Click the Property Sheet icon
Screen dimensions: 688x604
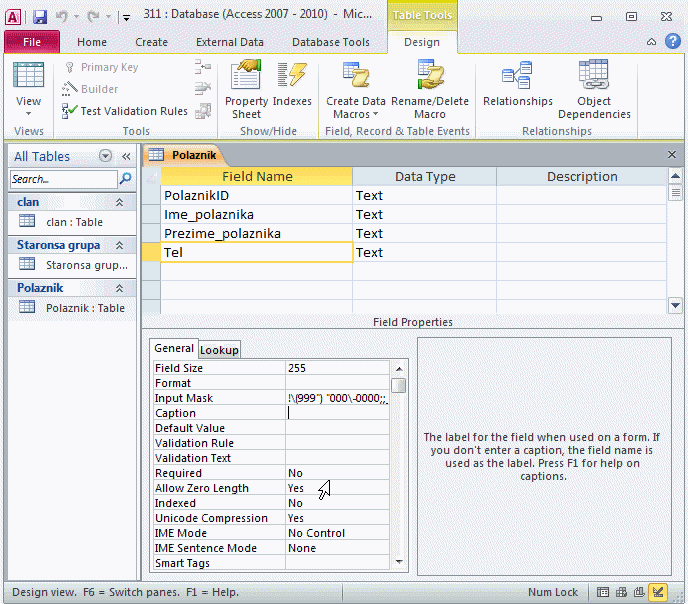click(x=246, y=89)
